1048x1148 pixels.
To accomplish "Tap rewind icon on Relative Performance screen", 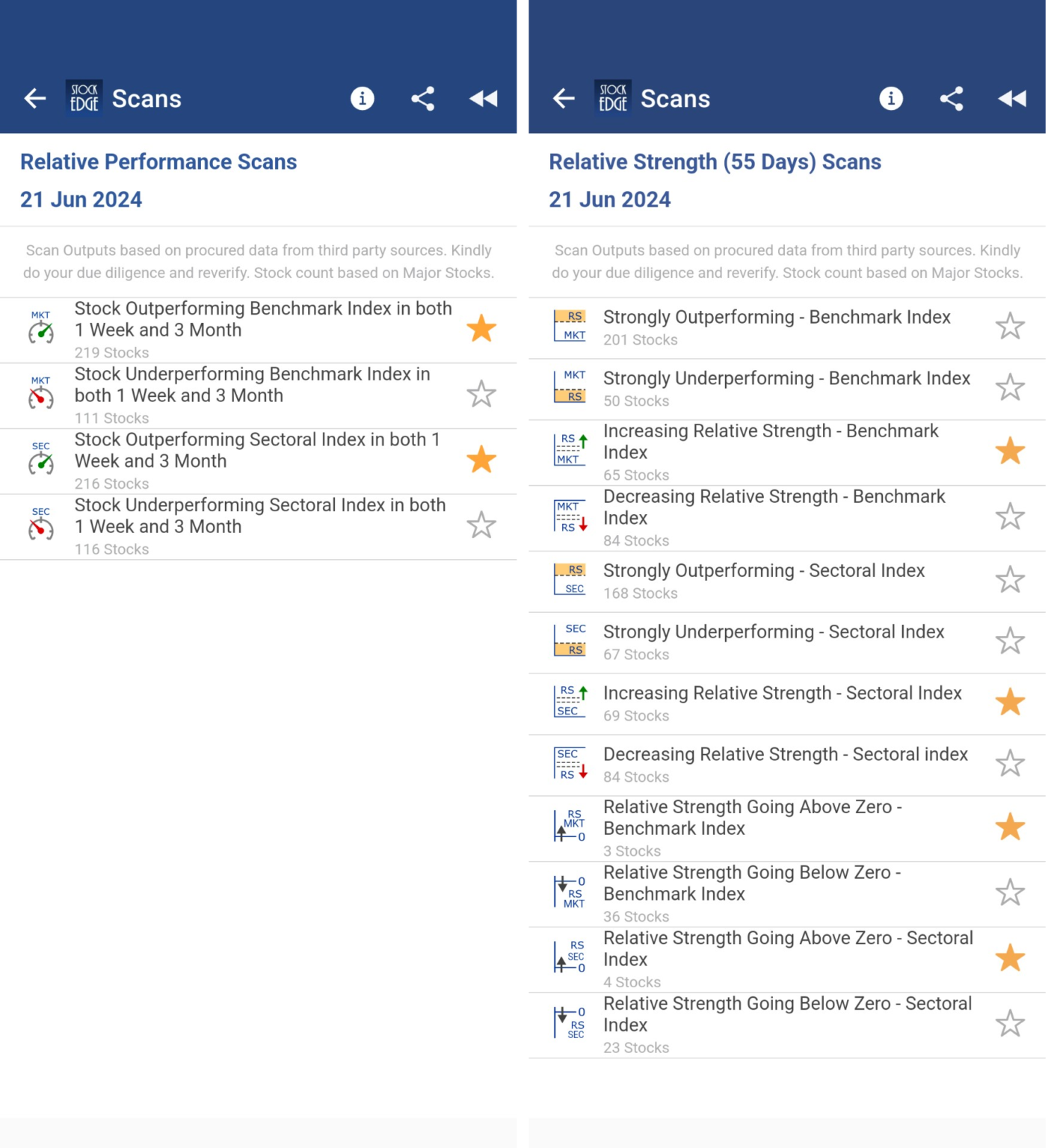I will tap(483, 99).
